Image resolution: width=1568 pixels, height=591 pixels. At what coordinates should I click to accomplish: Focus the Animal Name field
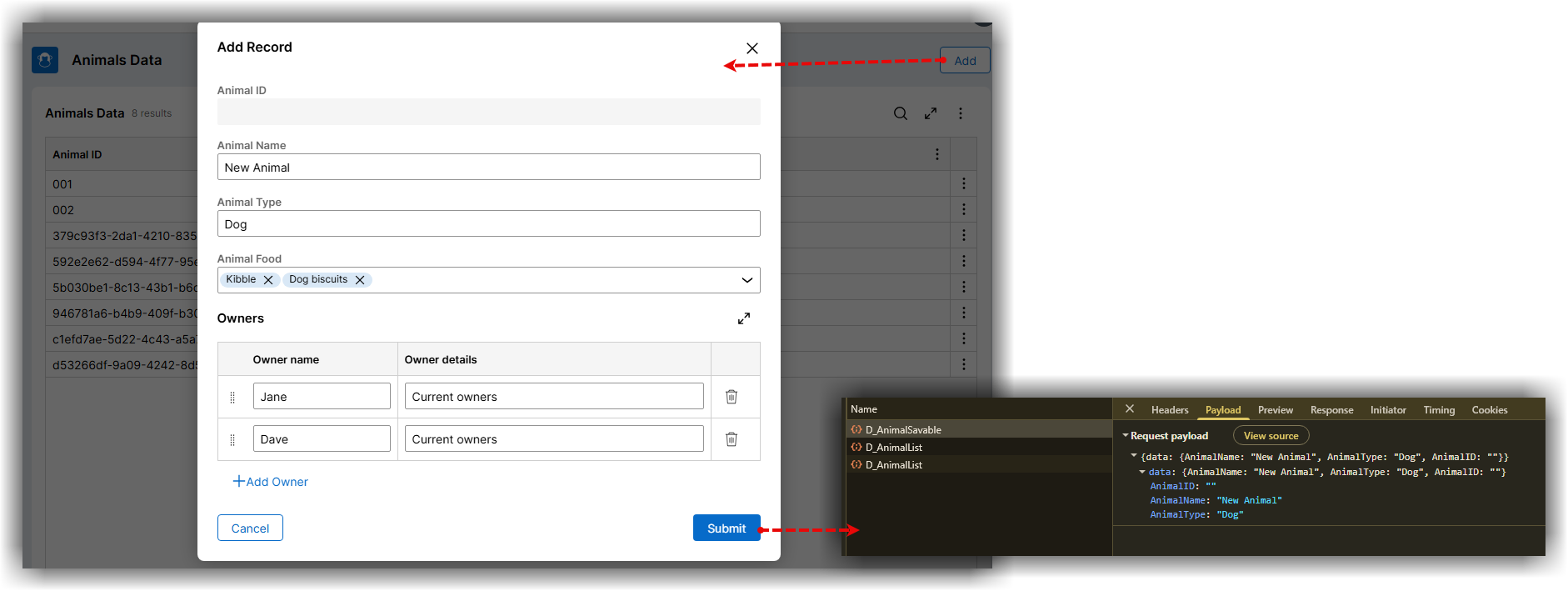pos(488,167)
